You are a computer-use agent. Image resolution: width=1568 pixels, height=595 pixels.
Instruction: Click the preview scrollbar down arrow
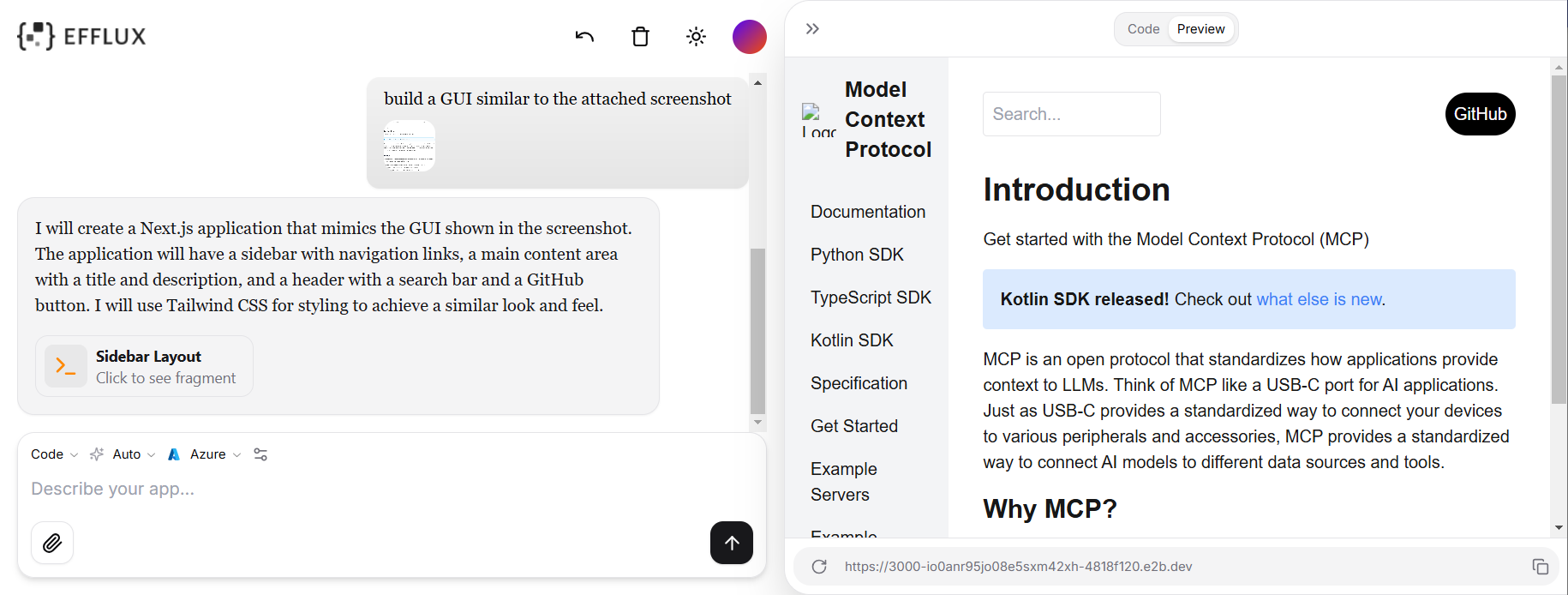tap(1559, 529)
